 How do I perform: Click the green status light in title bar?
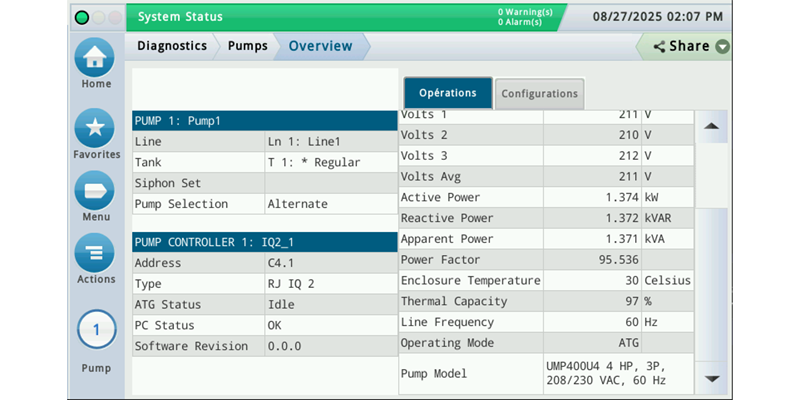[82, 18]
